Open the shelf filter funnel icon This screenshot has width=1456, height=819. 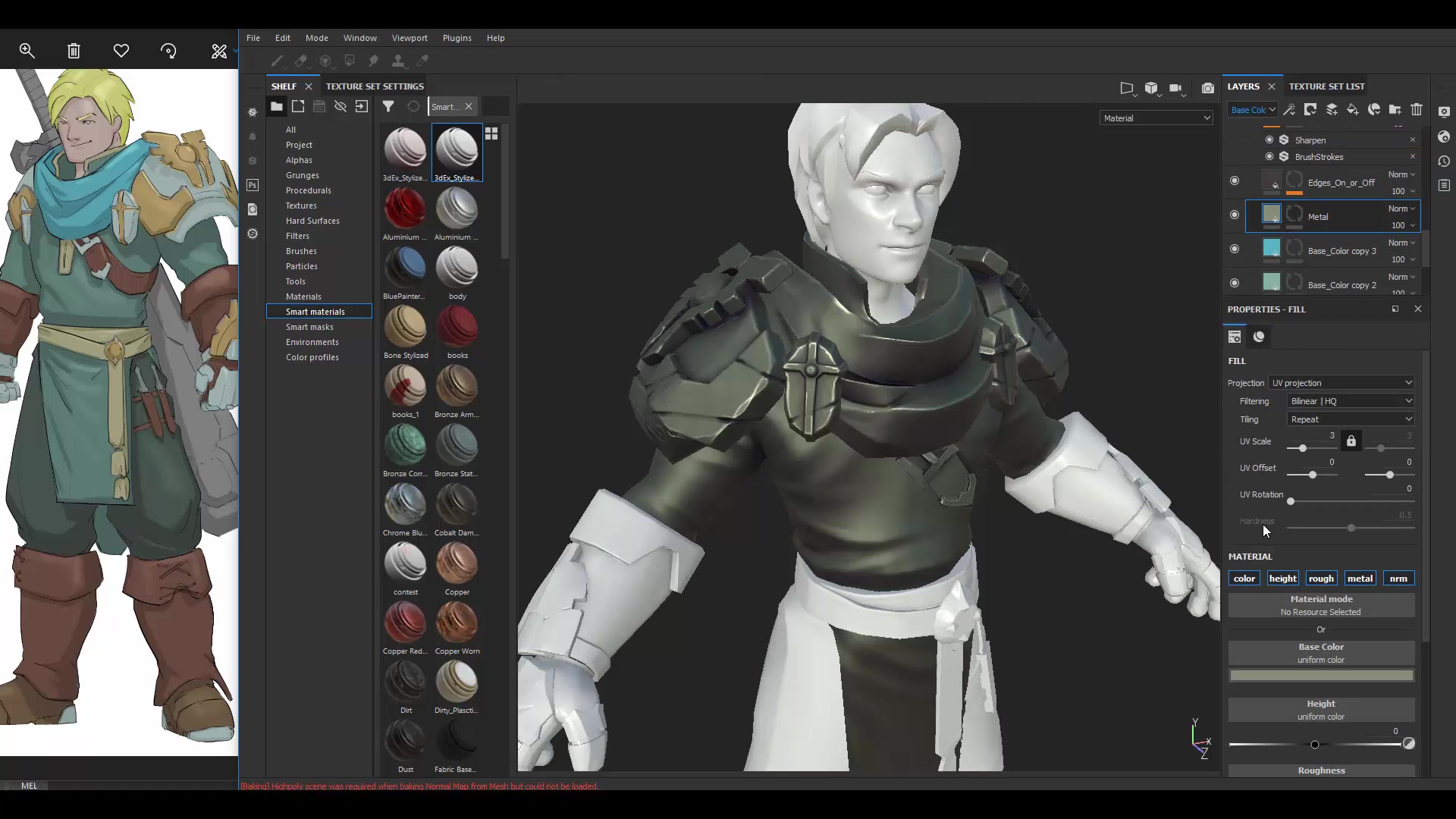[x=389, y=106]
